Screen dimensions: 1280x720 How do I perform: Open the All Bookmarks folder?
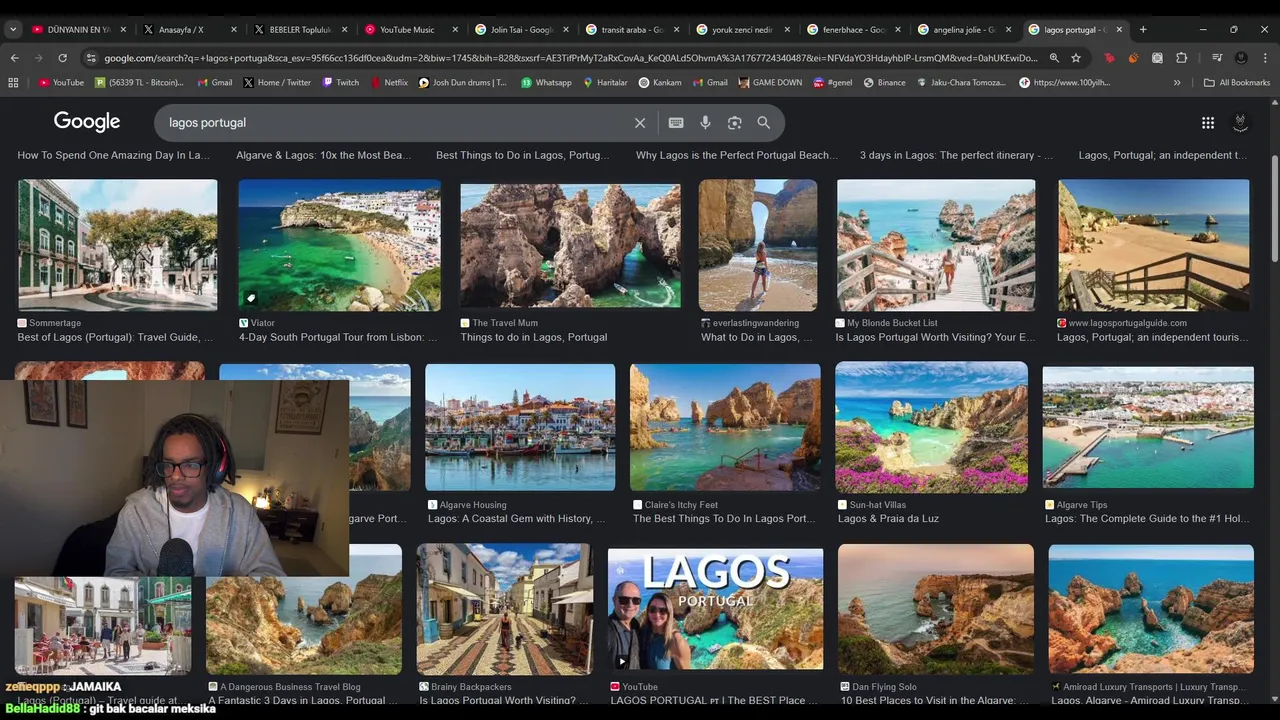coord(1237,83)
